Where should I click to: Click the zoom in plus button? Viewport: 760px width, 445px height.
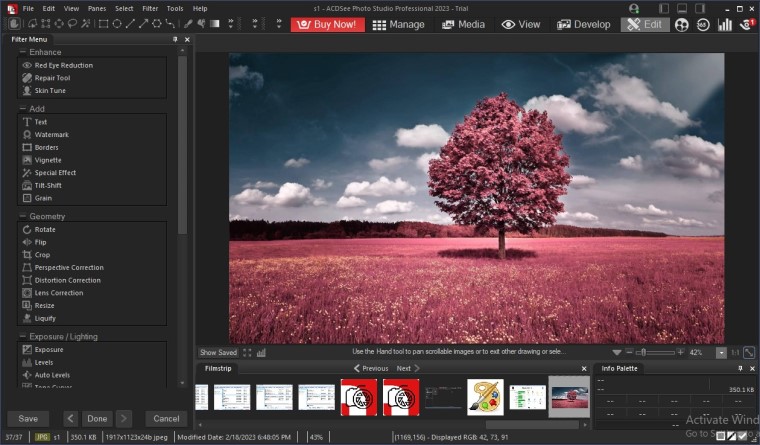coord(681,352)
